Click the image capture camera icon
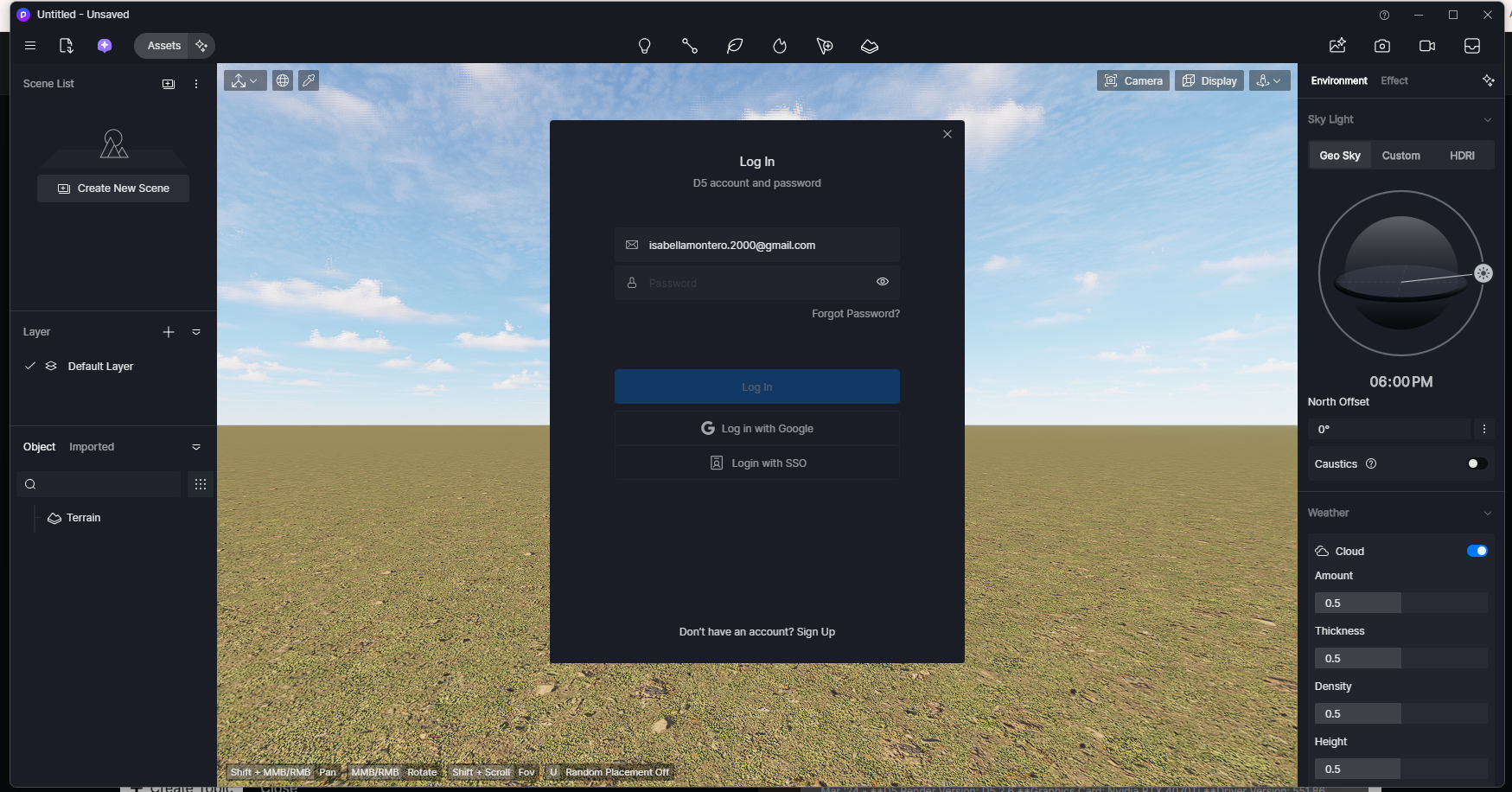This screenshot has height=792, width=1512. [1382, 46]
